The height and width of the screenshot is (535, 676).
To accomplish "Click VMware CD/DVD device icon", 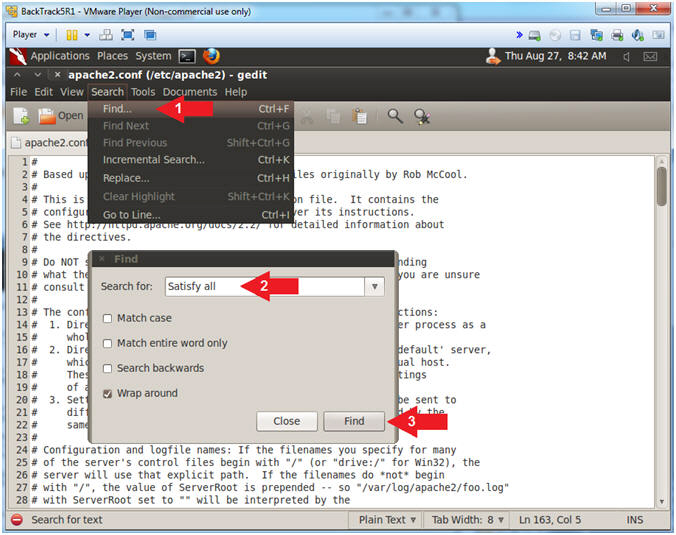I will 555,35.
